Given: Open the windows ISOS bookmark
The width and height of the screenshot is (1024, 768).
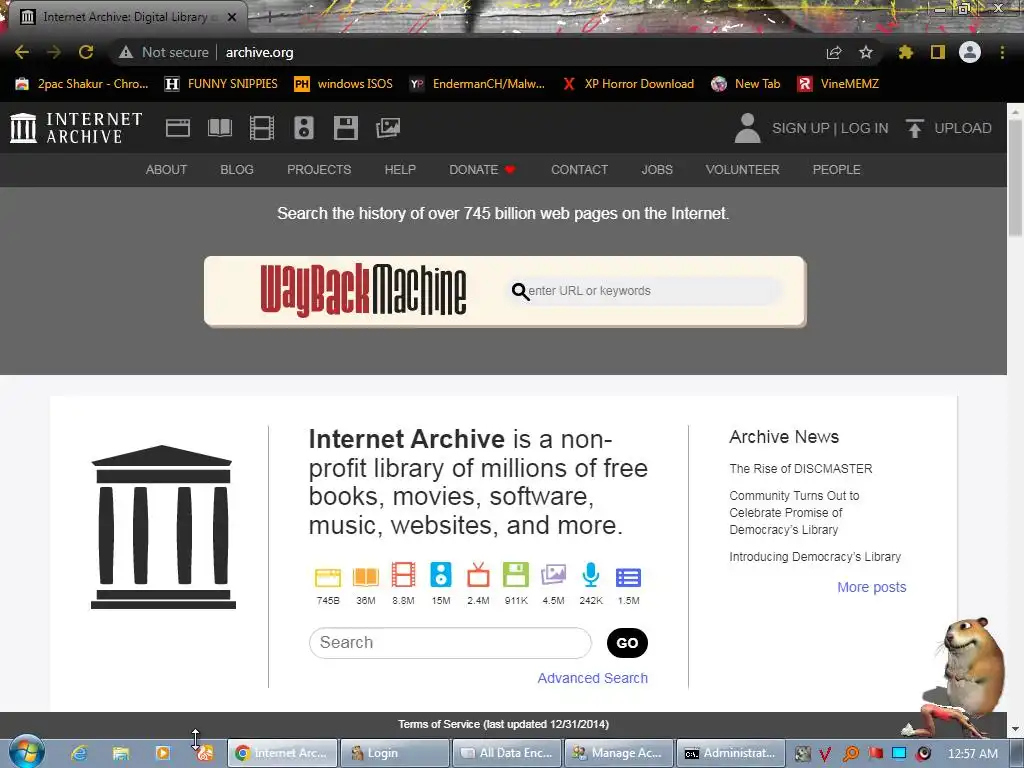Looking at the screenshot, I should click(x=343, y=84).
